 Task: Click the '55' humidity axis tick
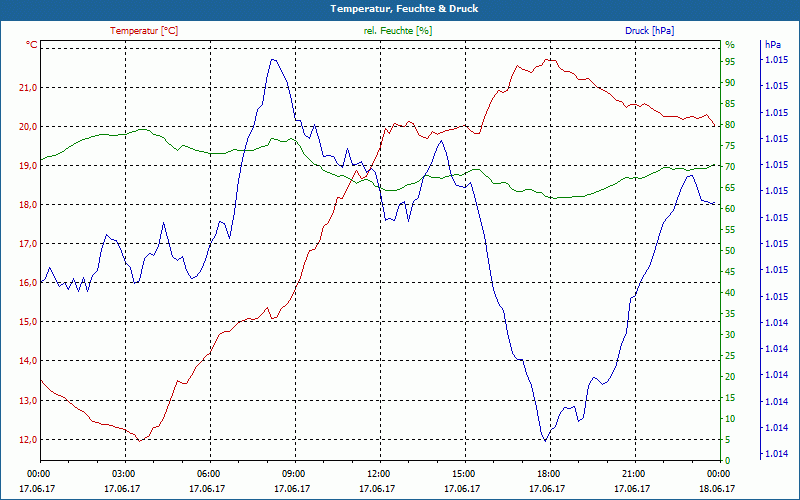click(730, 230)
